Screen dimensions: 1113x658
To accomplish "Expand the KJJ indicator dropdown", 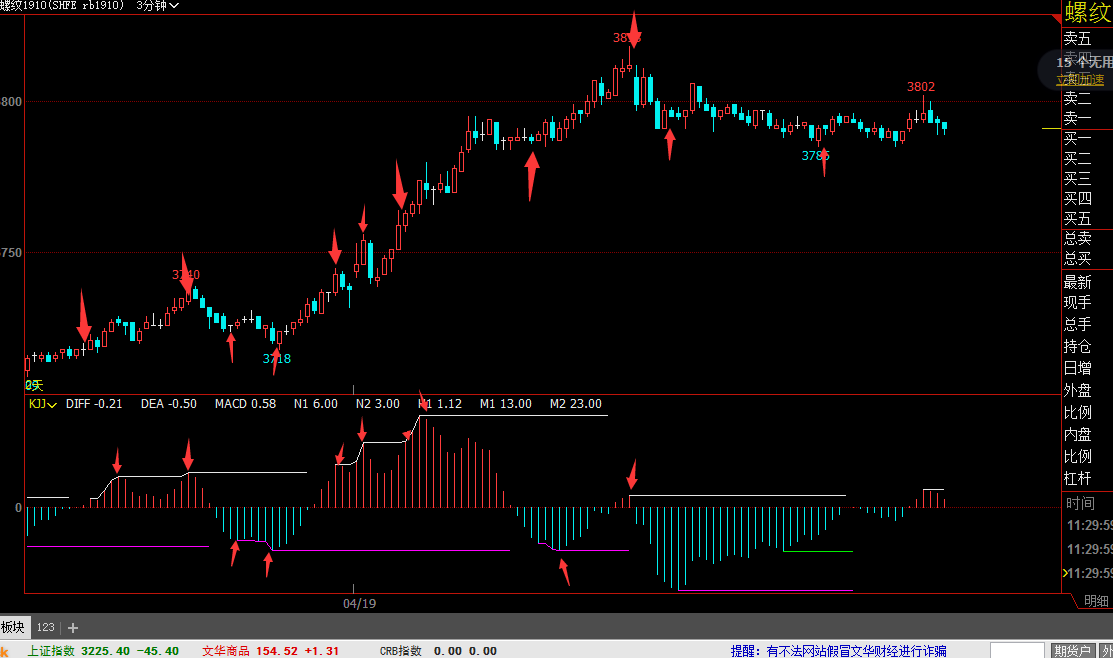I will point(42,404).
